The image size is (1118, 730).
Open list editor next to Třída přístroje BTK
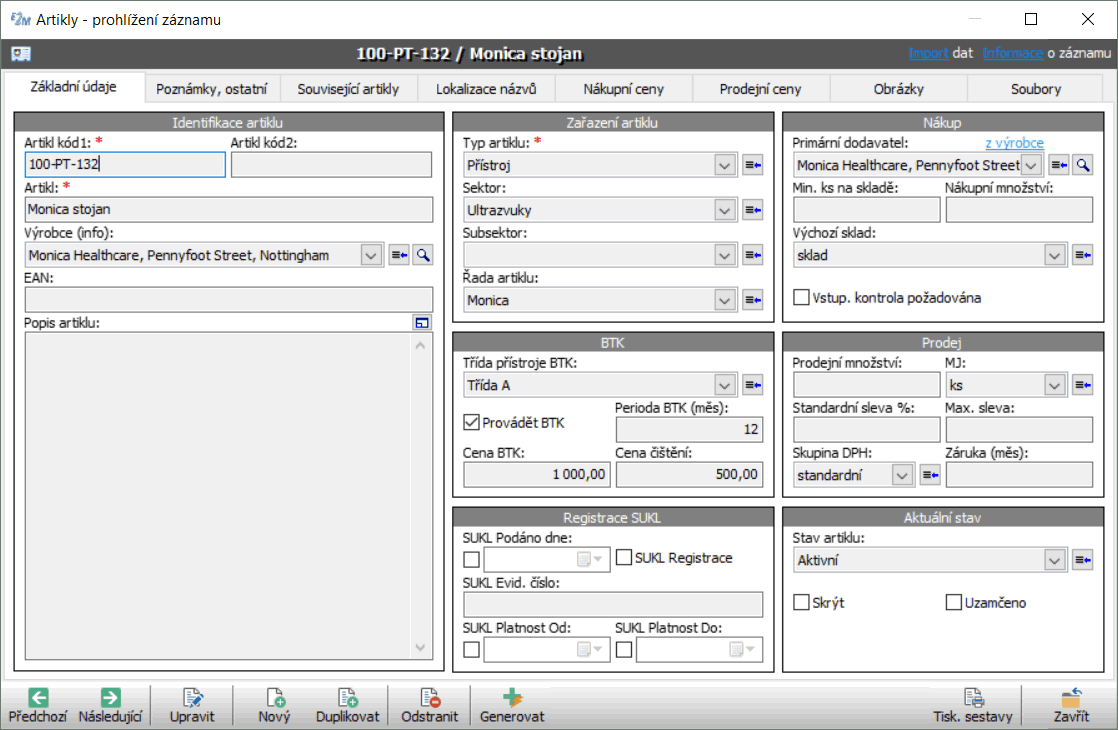(x=753, y=385)
